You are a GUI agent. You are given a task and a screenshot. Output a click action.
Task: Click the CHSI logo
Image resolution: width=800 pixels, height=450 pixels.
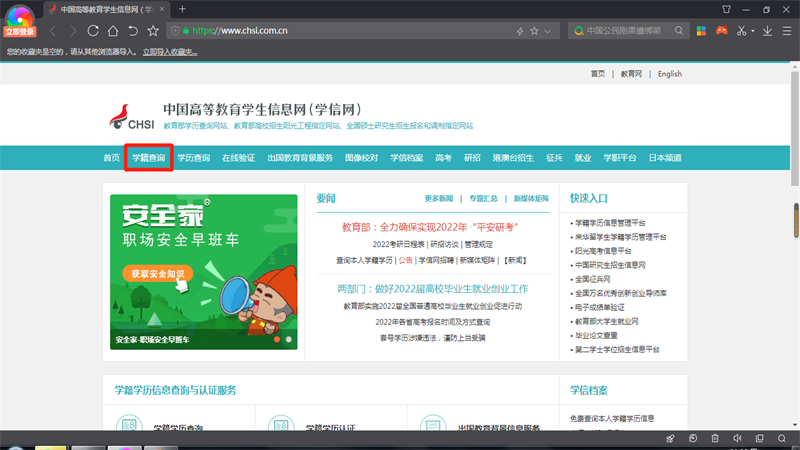point(132,117)
